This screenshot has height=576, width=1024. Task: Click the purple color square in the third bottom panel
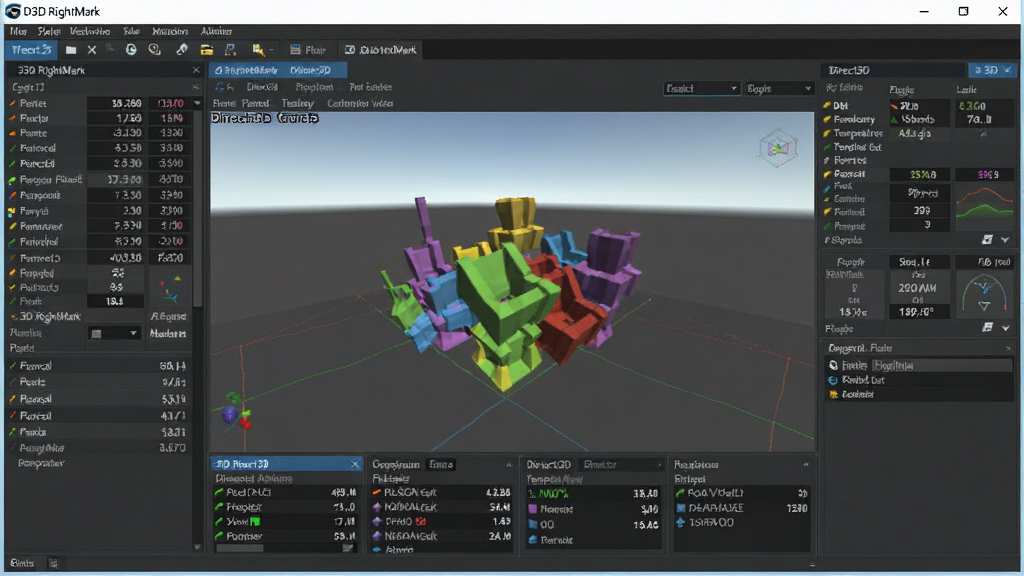pos(532,509)
